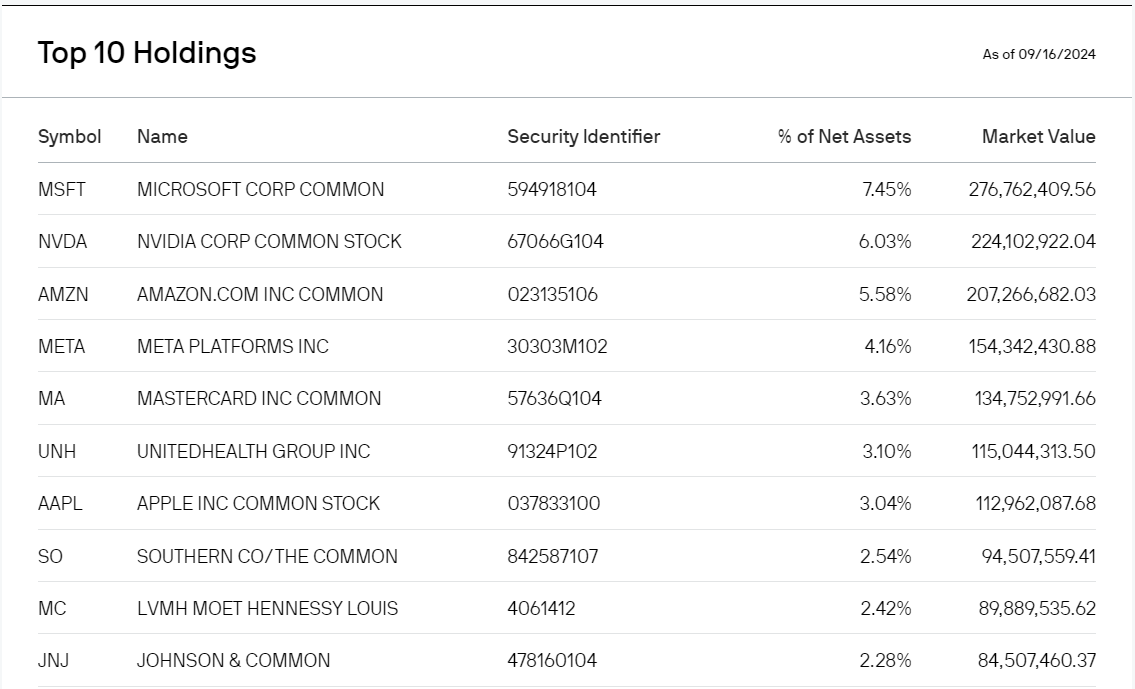Viewport: 1135px width, 689px height.
Task: Click the Symbol column header
Action: coord(70,137)
